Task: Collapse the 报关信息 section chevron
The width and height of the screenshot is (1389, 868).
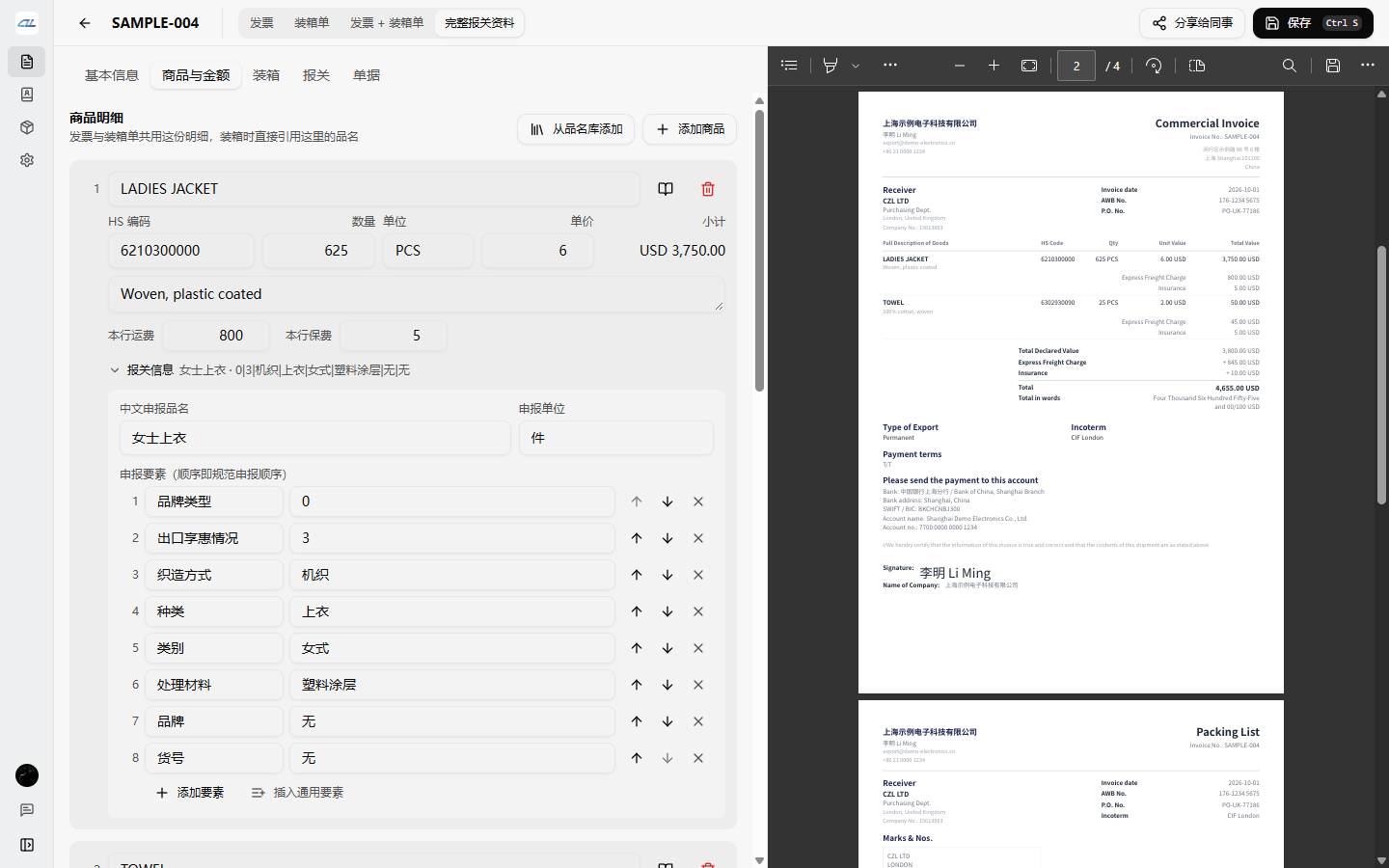Action: [x=115, y=370]
